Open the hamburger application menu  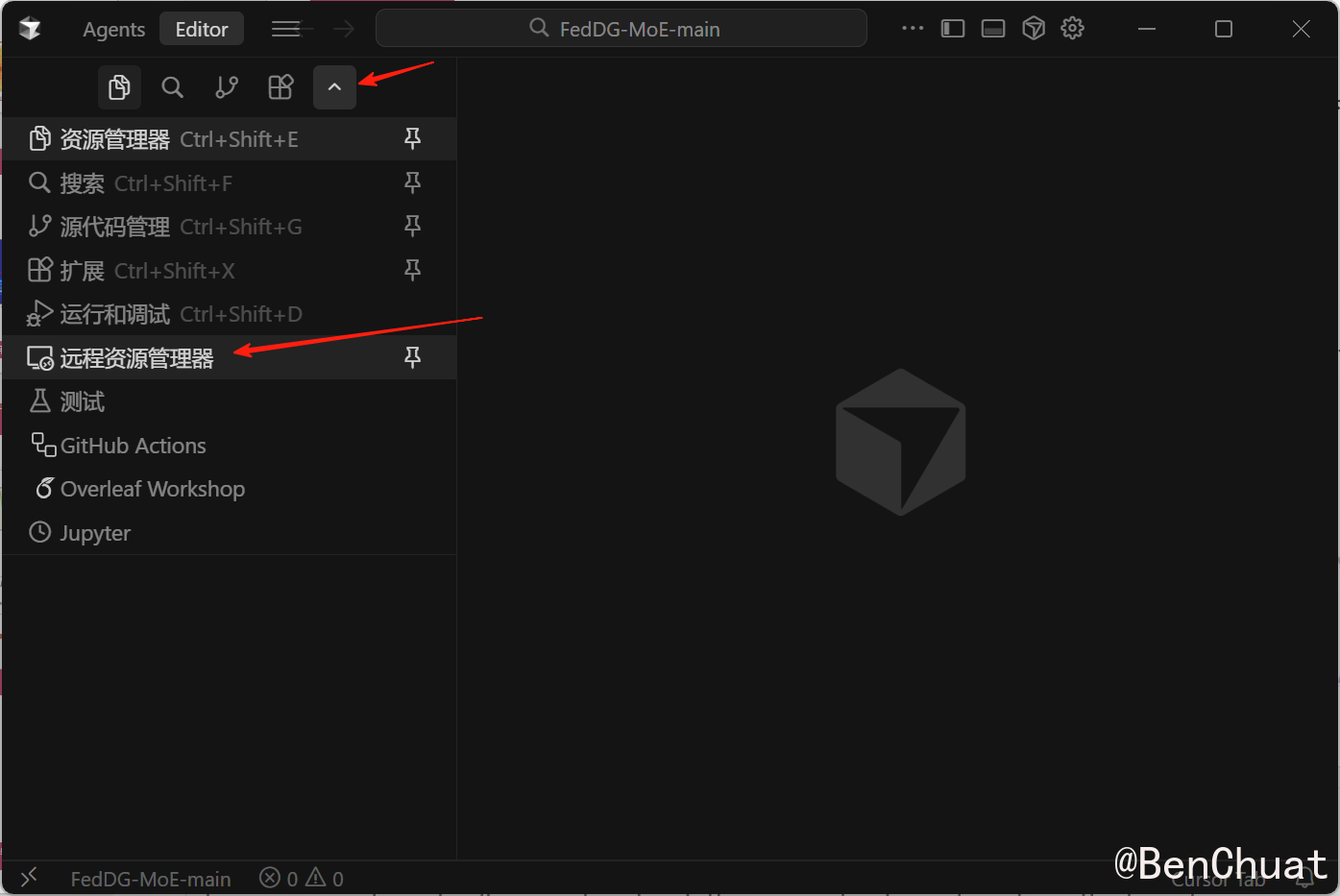click(285, 29)
